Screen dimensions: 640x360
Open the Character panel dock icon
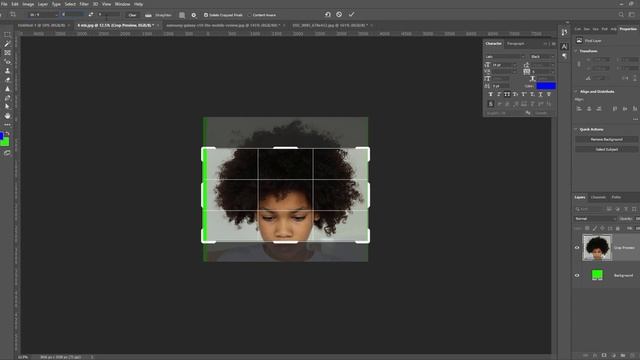coord(564,47)
